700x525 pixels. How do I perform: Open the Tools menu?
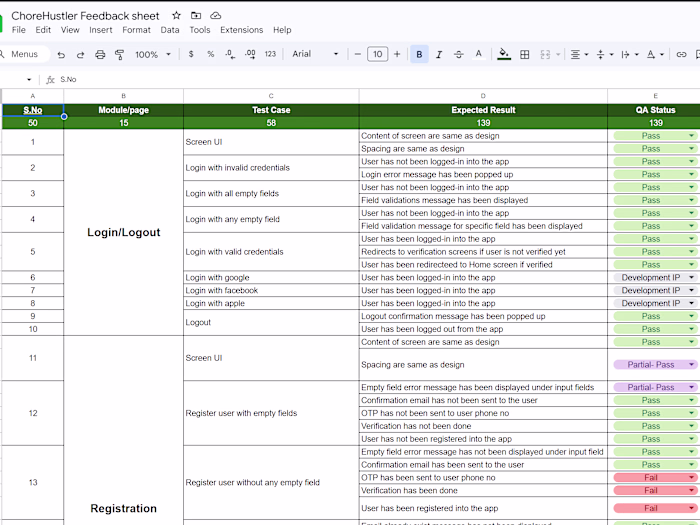click(x=200, y=30)
